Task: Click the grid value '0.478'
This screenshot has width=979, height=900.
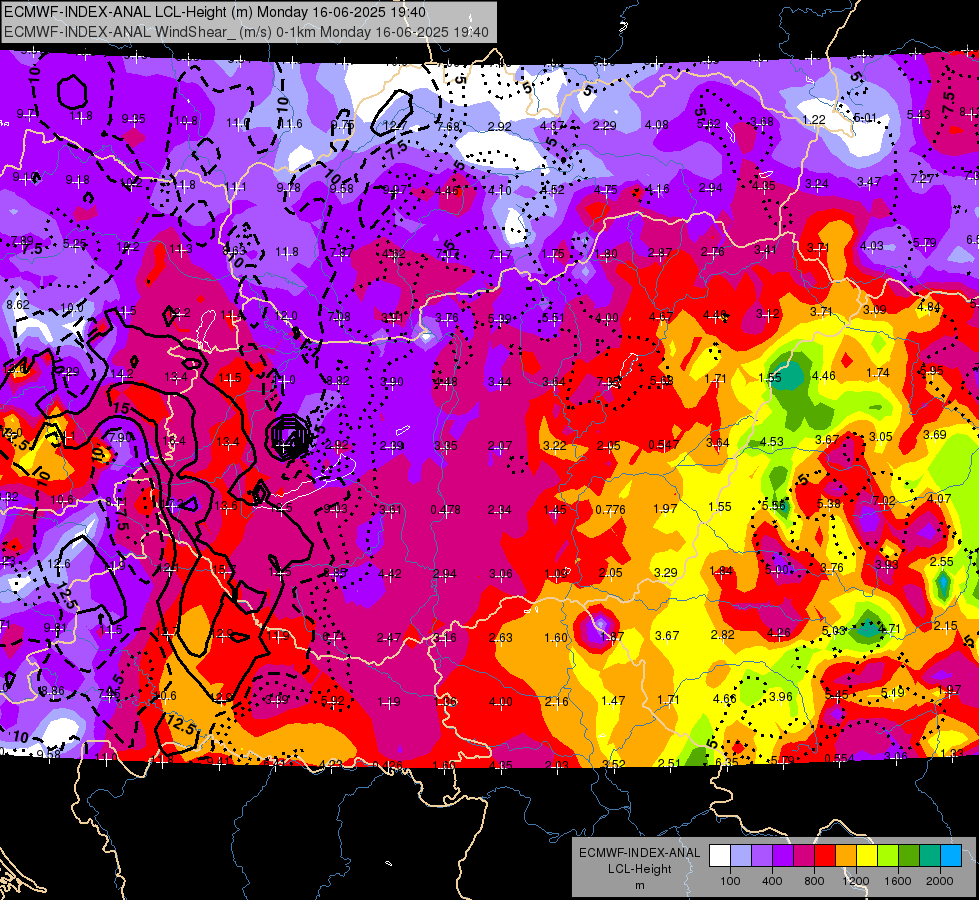Action: click(445, 510)
